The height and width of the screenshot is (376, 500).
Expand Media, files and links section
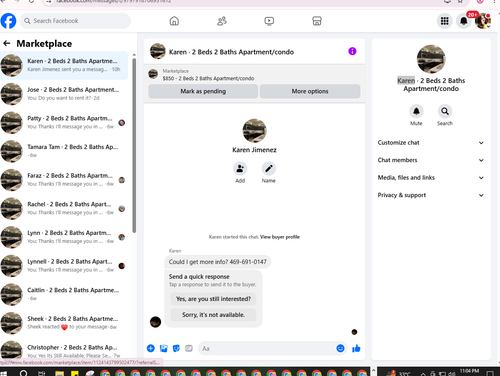click(431, 178)
